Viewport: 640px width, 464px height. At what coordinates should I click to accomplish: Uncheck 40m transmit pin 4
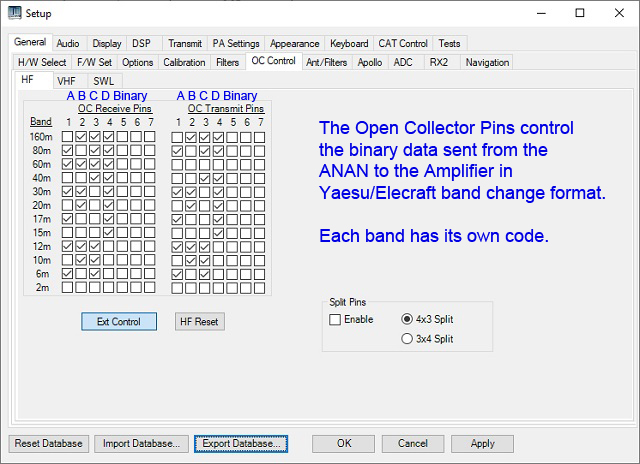click(x=218, y=178)
